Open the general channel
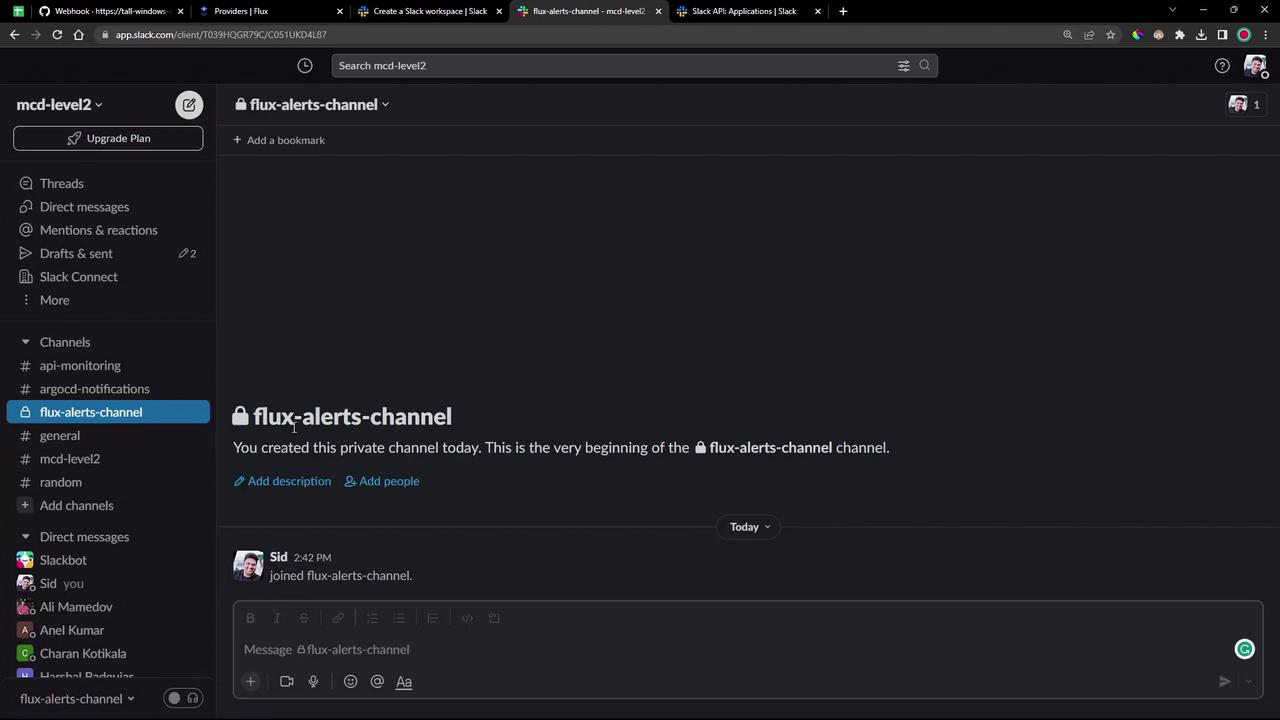Screen dimensions: 1280x720 point(60,436)
